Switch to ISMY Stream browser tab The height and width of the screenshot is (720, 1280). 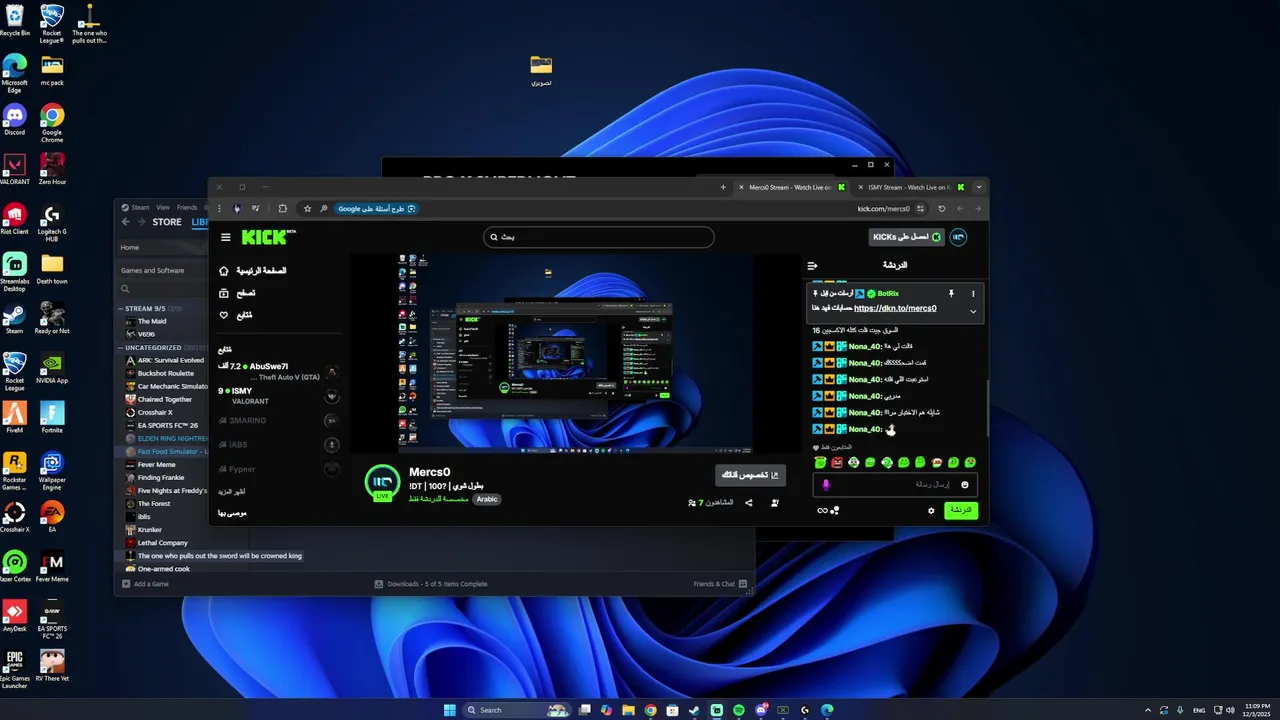click(x=909, y=187)
